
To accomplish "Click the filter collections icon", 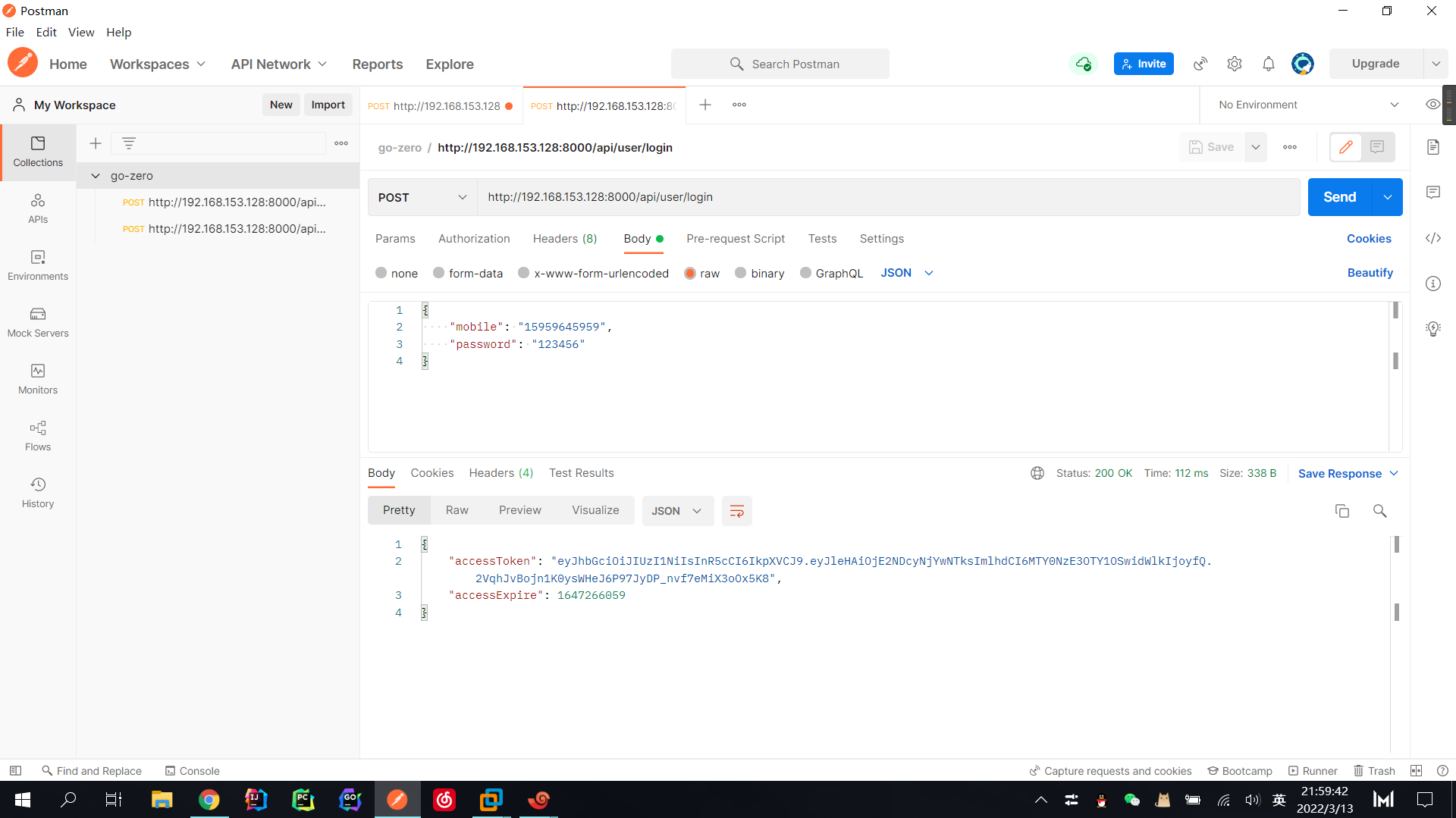I will 129,143.
